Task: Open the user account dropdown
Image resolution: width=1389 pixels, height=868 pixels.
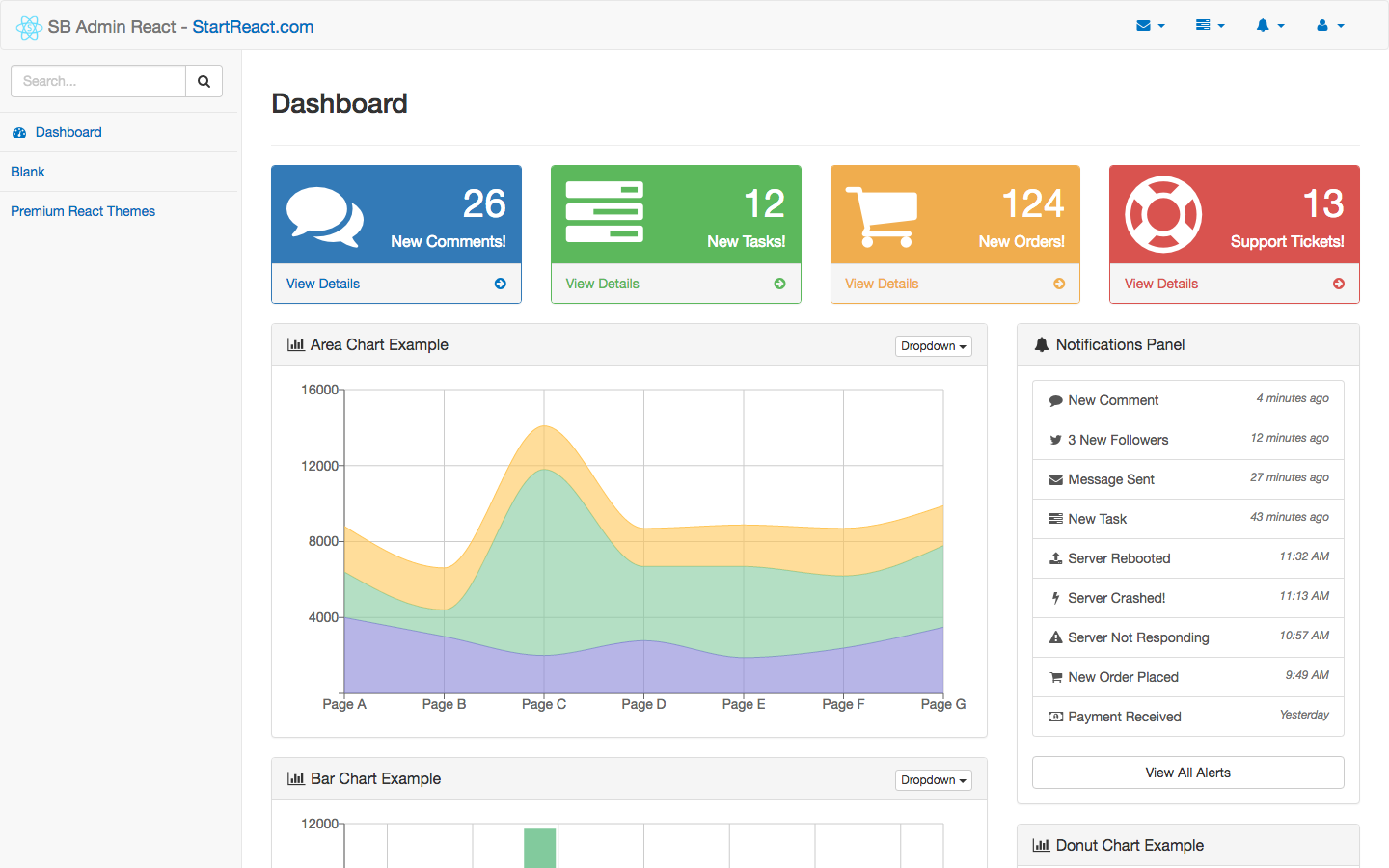Action: click(x=1330, y=26)
